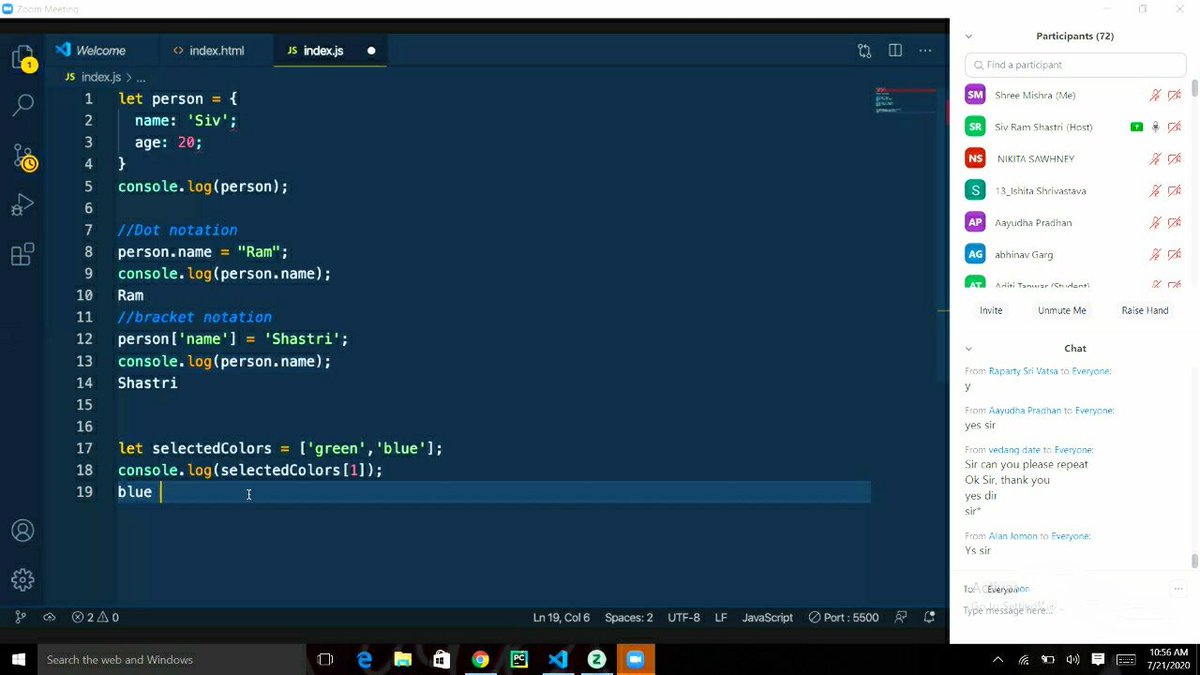Screen dimensions: 1200x675
Task: Open the Search view in the activity bar
Action: click(x=22, y=105)
